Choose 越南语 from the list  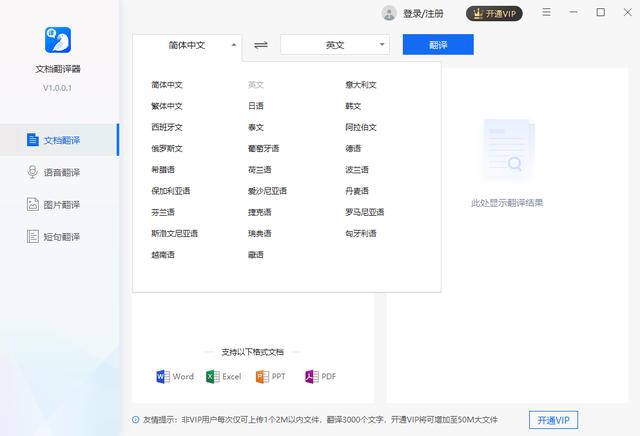pyautogui.click(x=163, y=255)
